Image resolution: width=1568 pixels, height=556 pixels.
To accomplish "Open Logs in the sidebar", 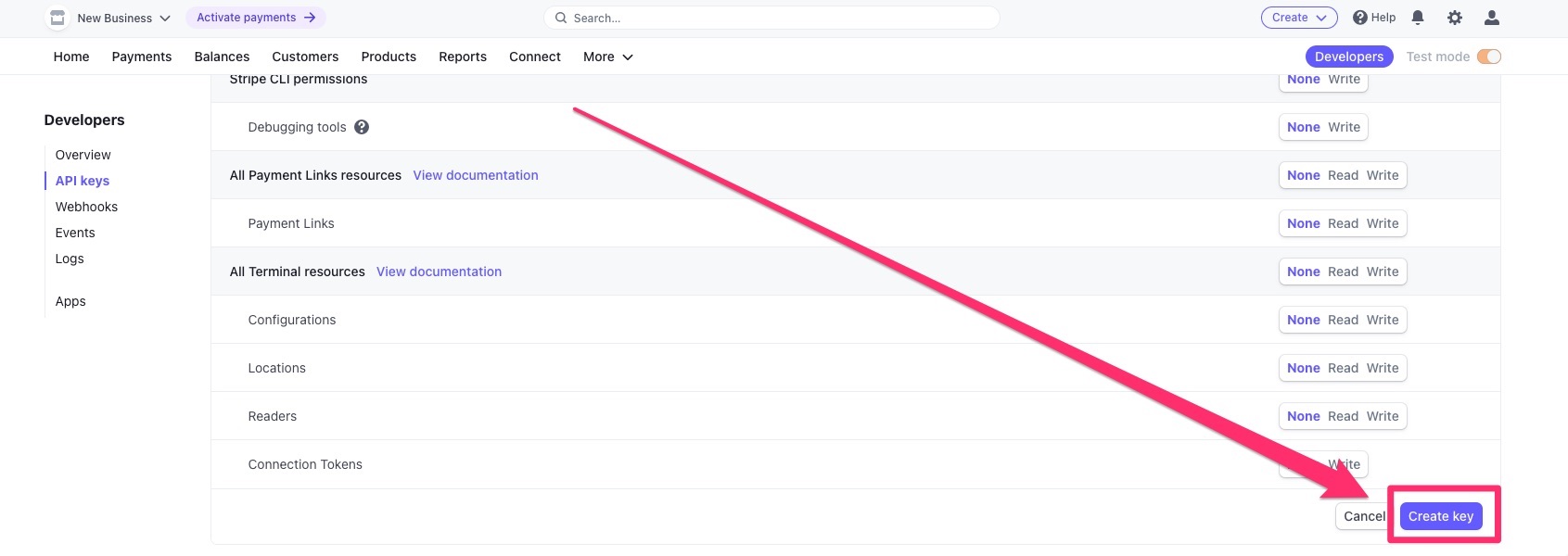I will point(70,259).
